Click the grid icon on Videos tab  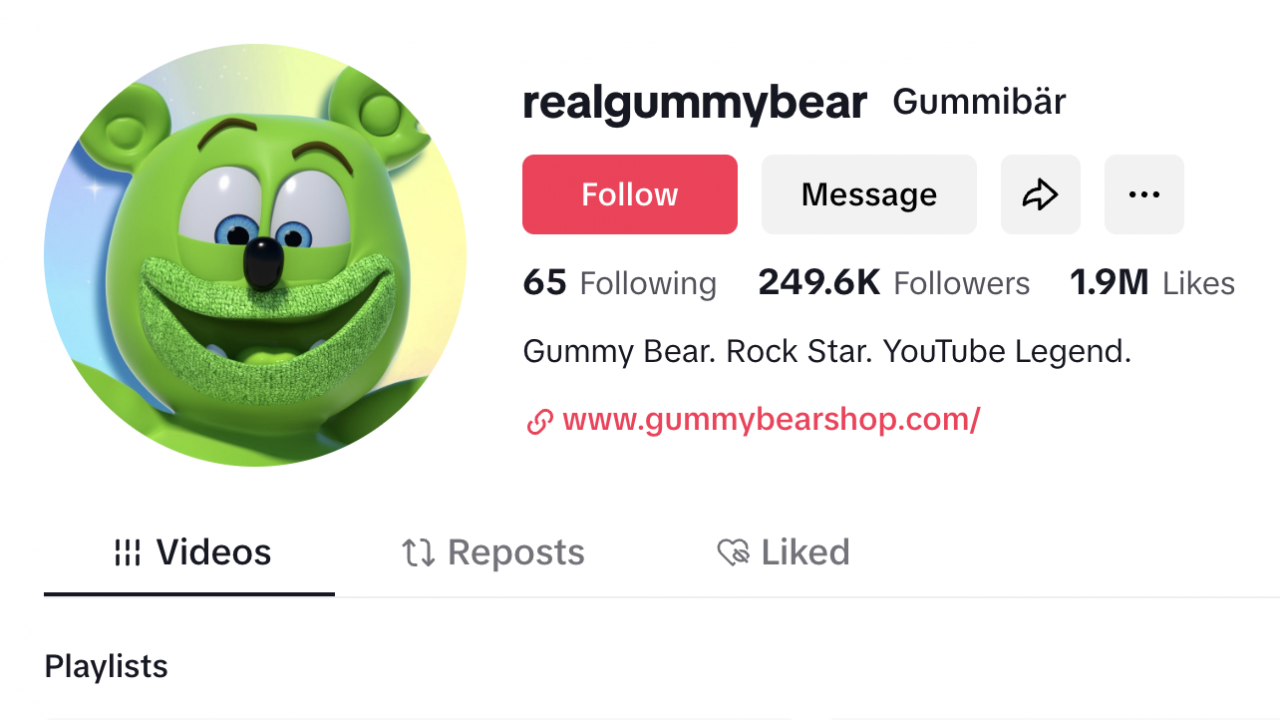tap(127, 552)
